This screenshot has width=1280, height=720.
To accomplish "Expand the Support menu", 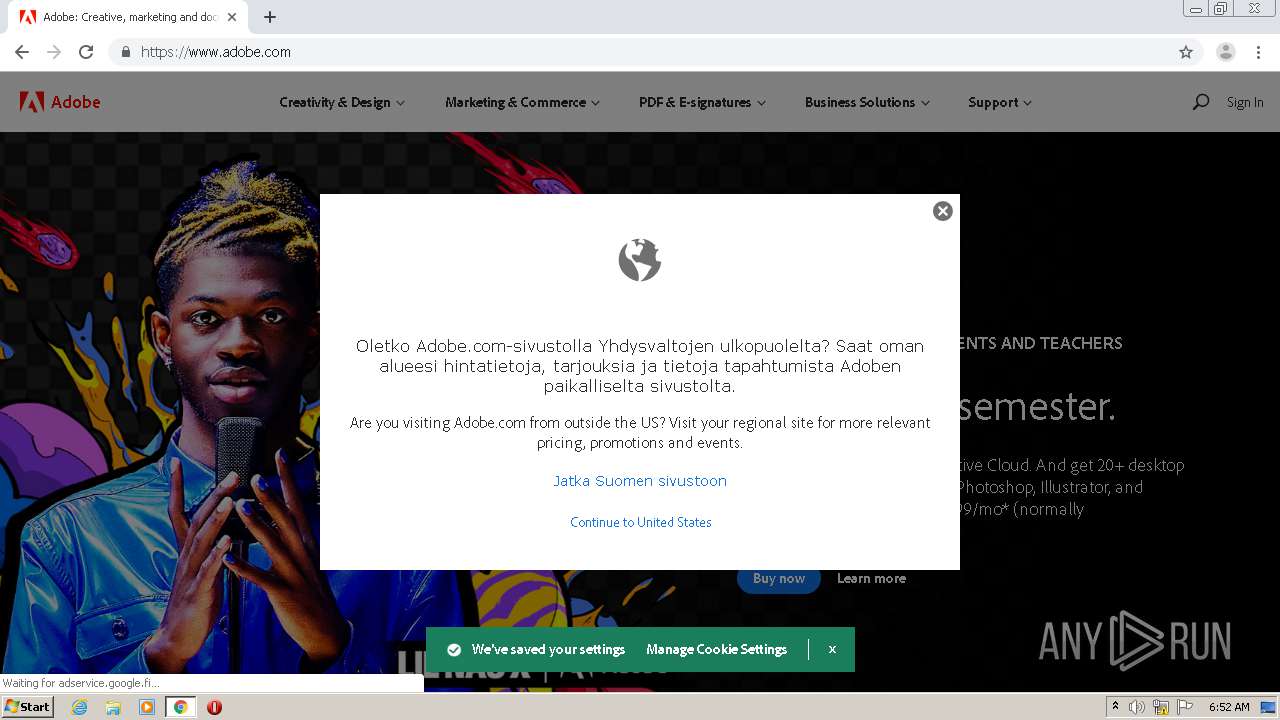I will point(1000,102).
